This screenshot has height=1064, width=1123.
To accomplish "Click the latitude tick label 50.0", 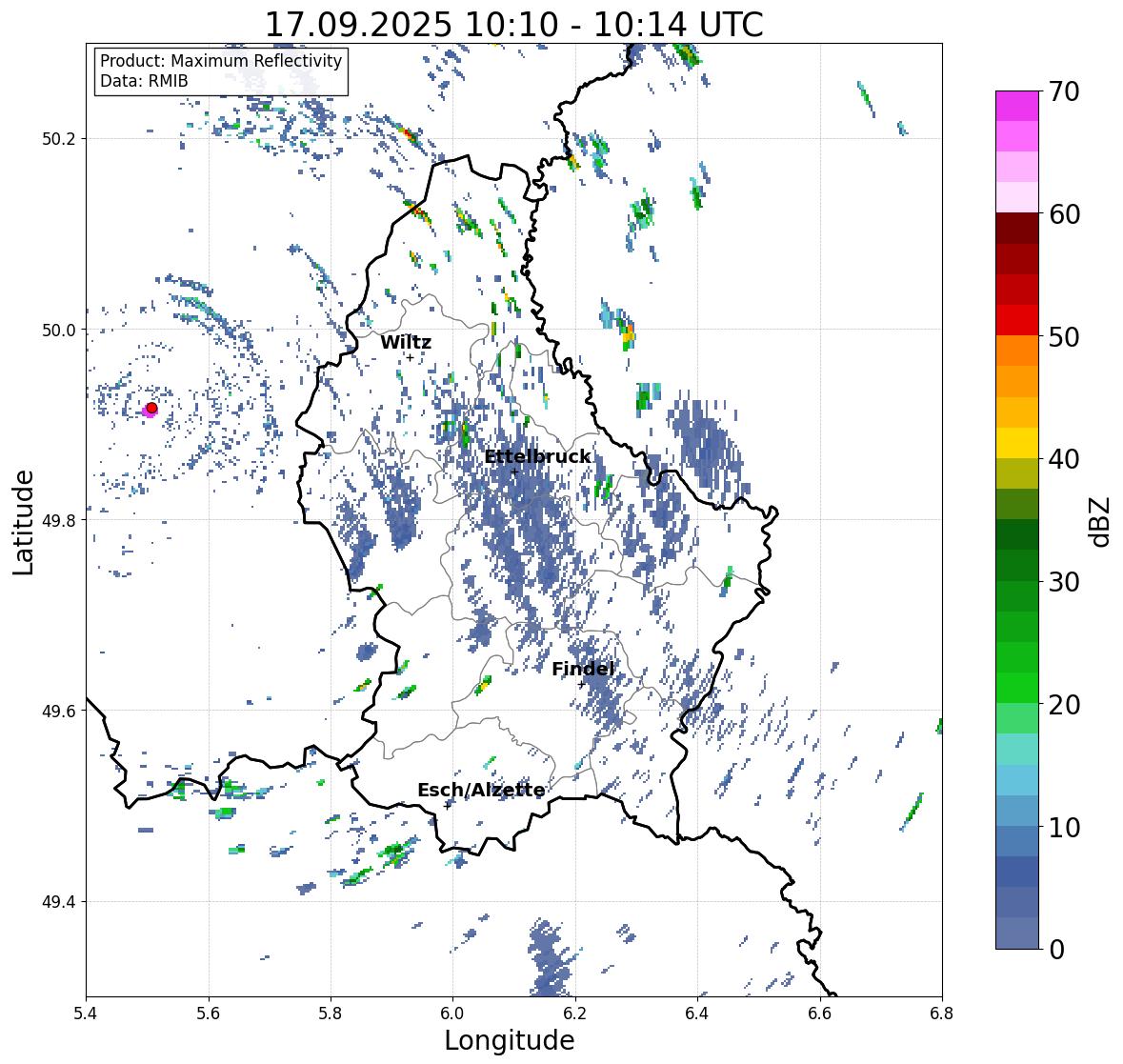I will pos(59,331).
